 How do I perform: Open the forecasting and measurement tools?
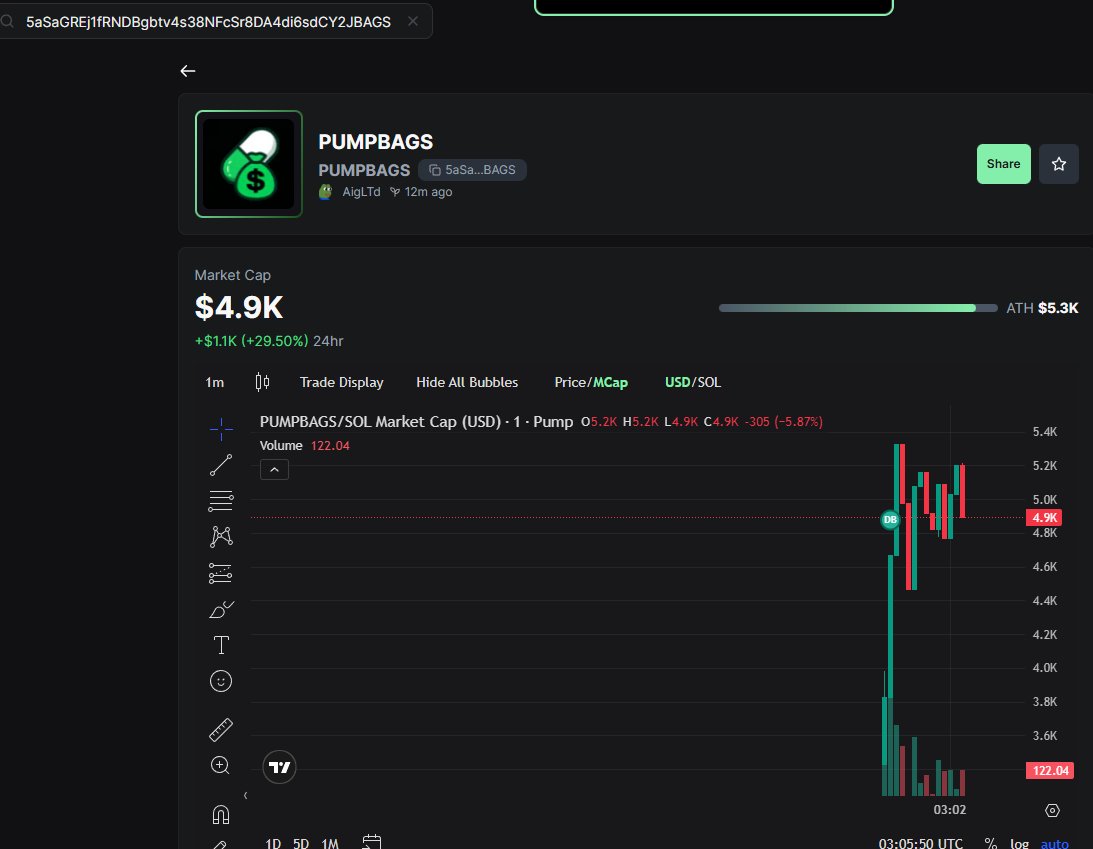pyautogui.click(x=221, y=573)
